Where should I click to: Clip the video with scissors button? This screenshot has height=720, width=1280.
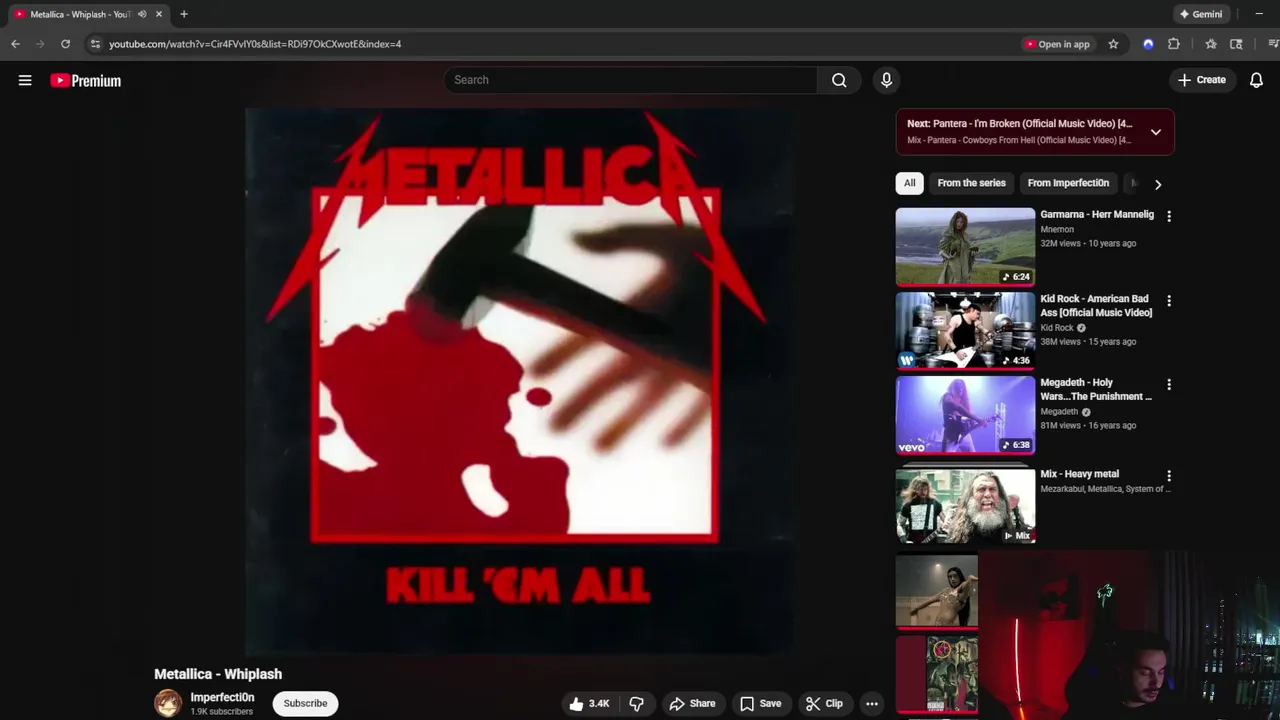click(x=825, y=703)
